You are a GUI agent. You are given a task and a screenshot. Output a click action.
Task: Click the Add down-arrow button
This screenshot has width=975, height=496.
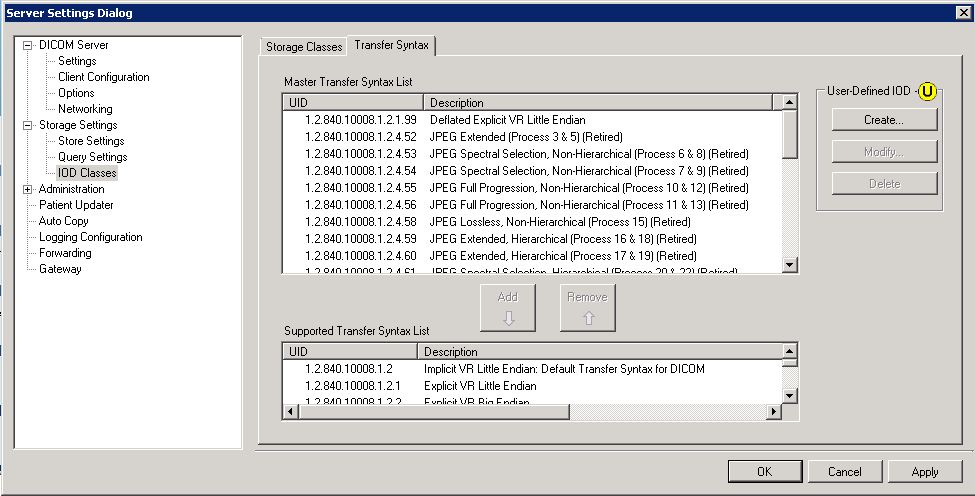[508, 307]
